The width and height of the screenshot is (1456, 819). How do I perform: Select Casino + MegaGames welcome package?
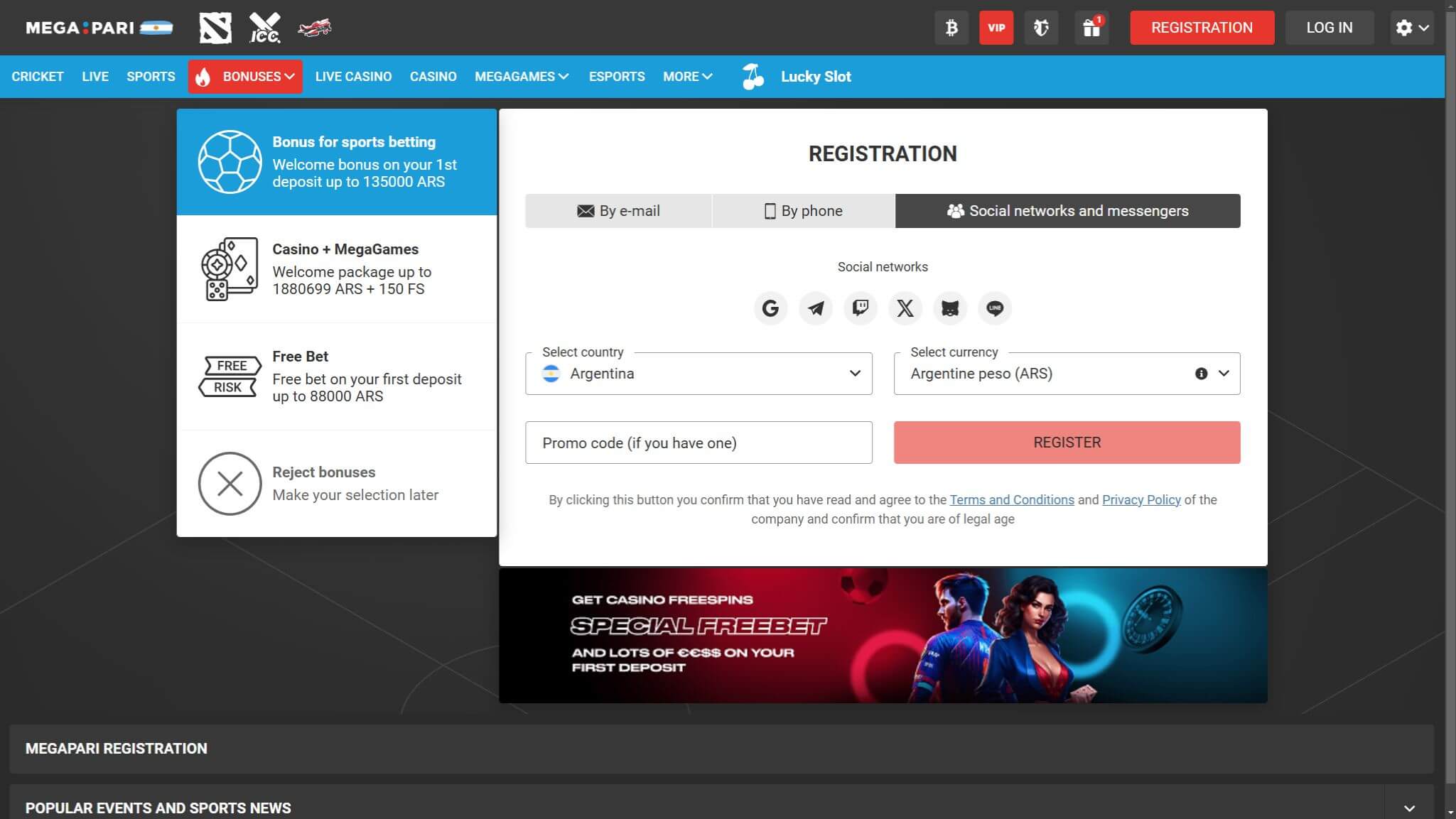pos(337,269)
